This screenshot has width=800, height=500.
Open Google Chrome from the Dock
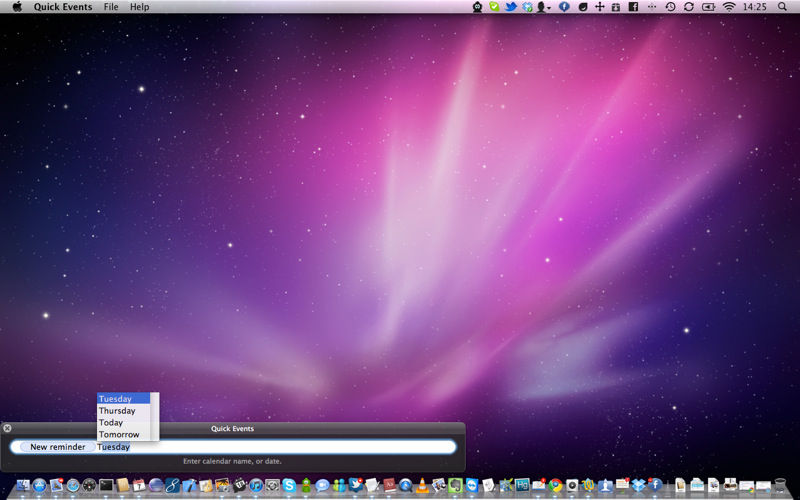[555, 485]
